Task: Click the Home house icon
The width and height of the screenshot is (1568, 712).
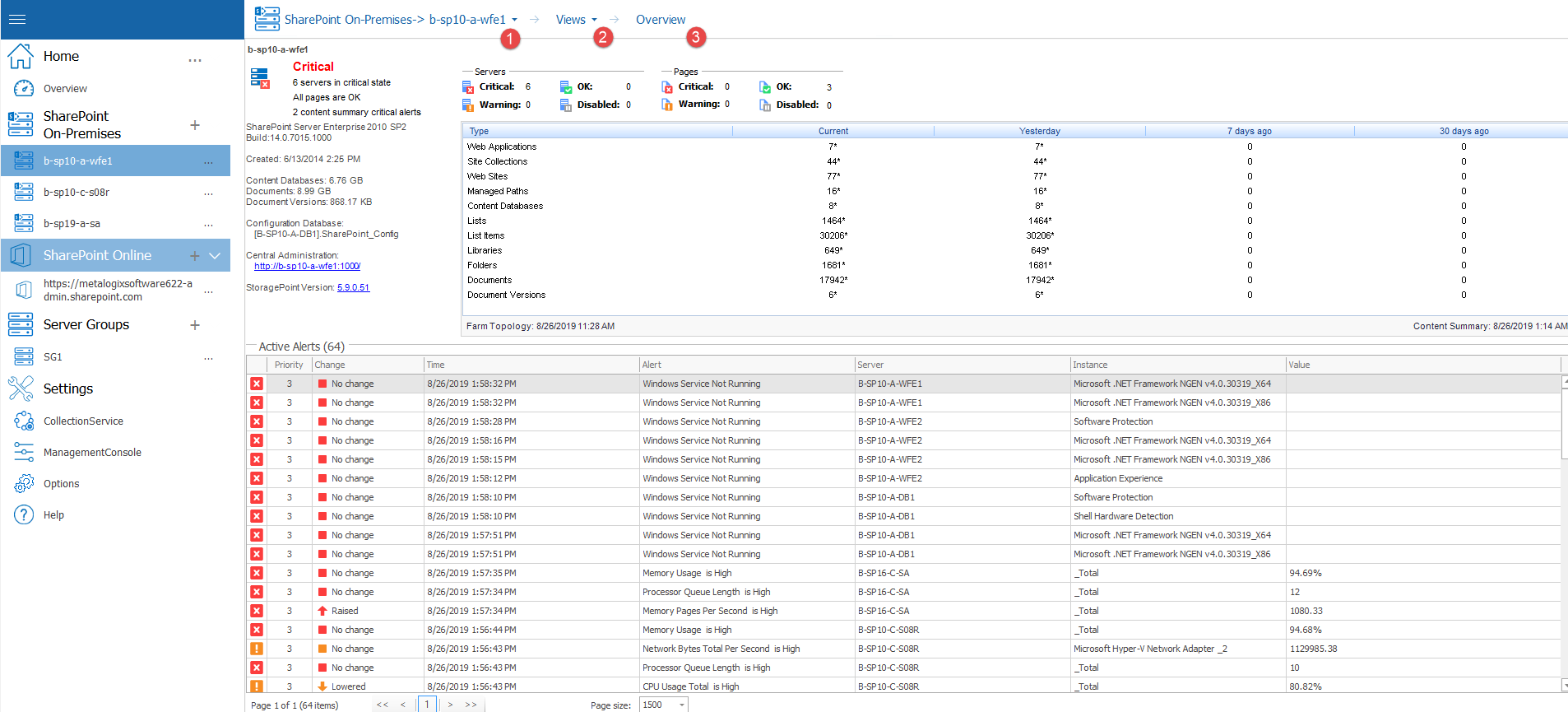Action: (21, 56)
